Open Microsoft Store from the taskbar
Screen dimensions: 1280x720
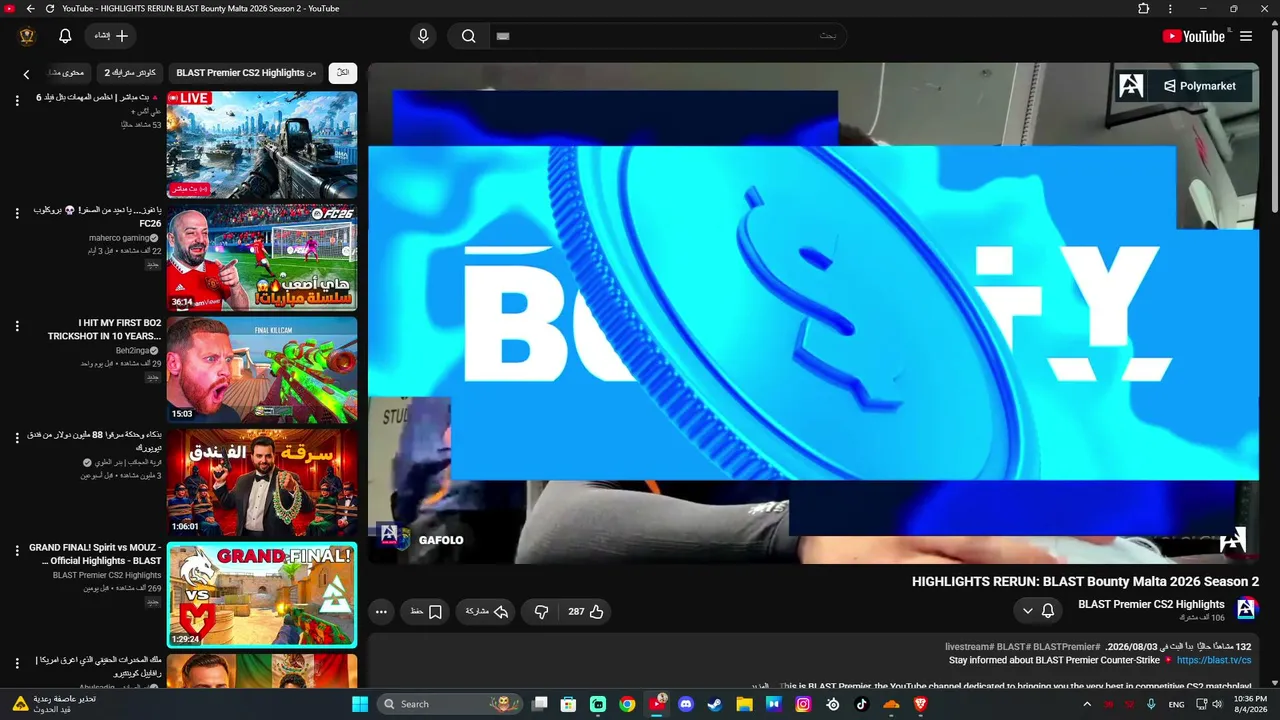coord(569,704)
